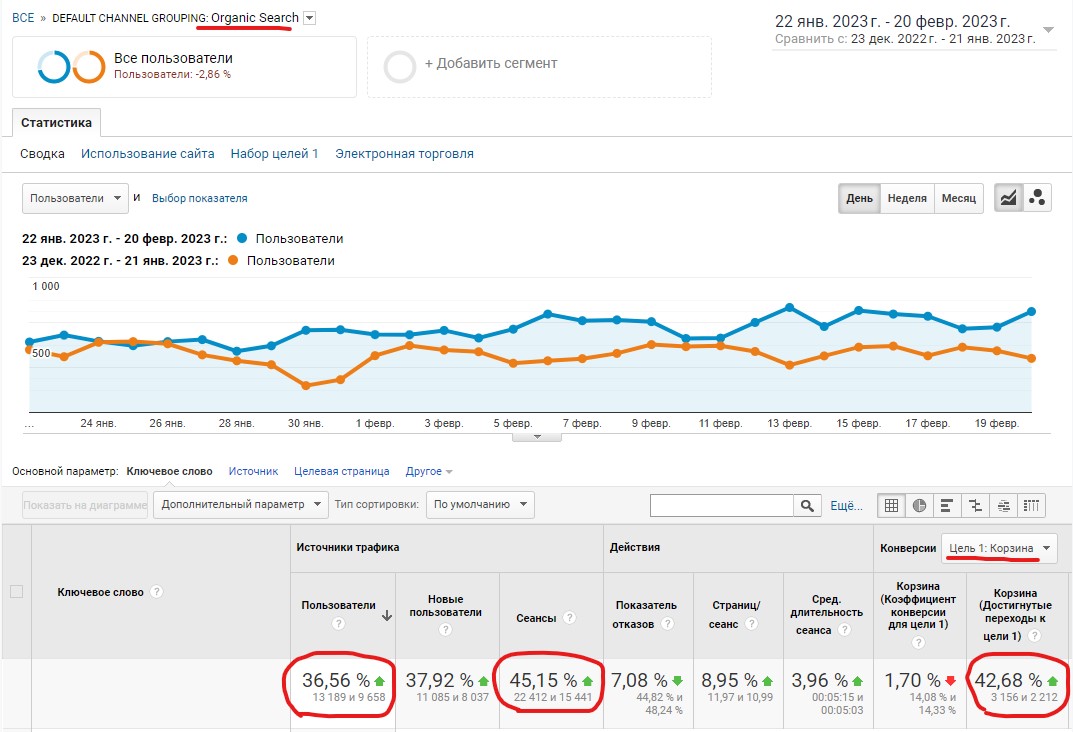
Task: Open the По умолчанию sort type dropdown
Action: (x=480, y=505)
